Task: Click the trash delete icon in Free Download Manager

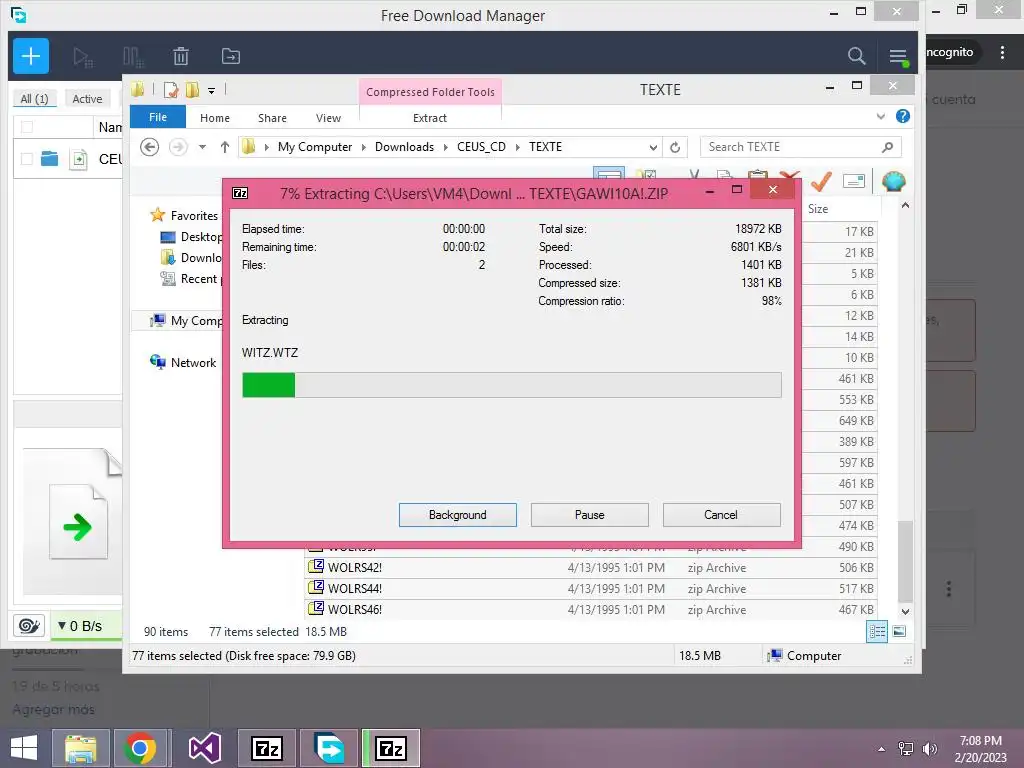Action: [x=181, y=56]
